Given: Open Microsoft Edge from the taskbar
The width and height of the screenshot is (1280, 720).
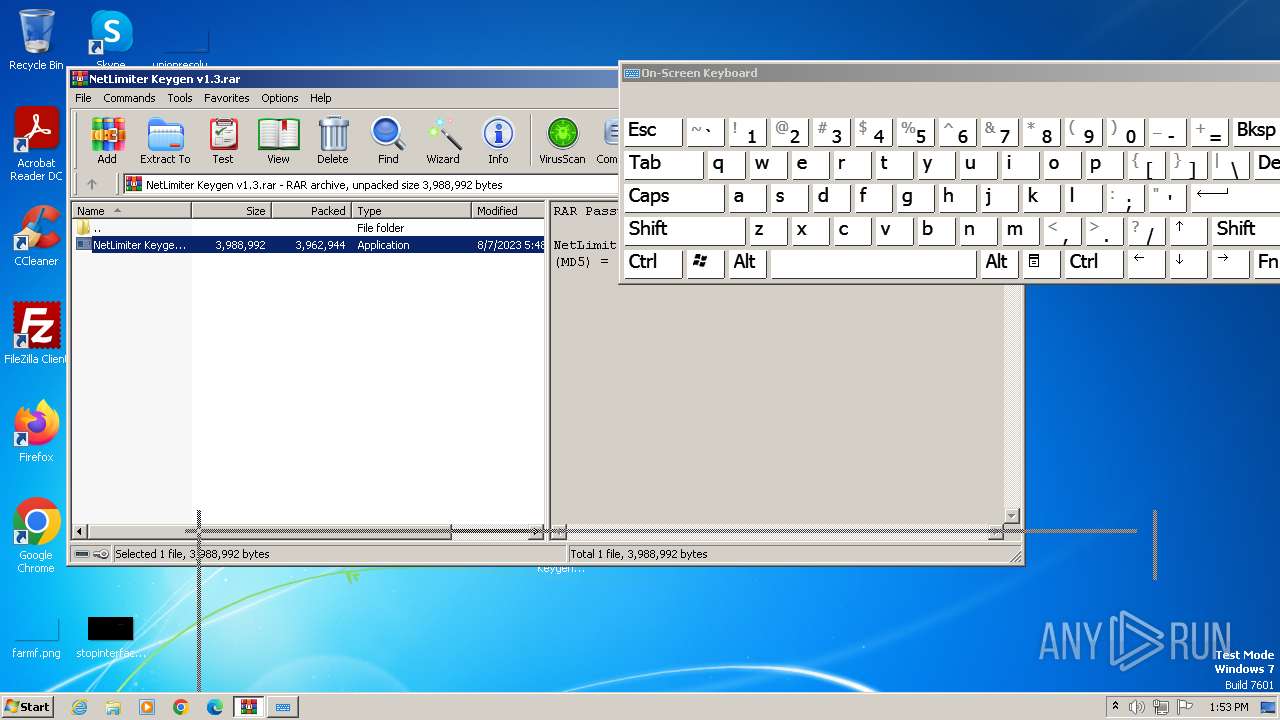Looking at the screenshot, I should pyautogui.click(x=214, y=707).
